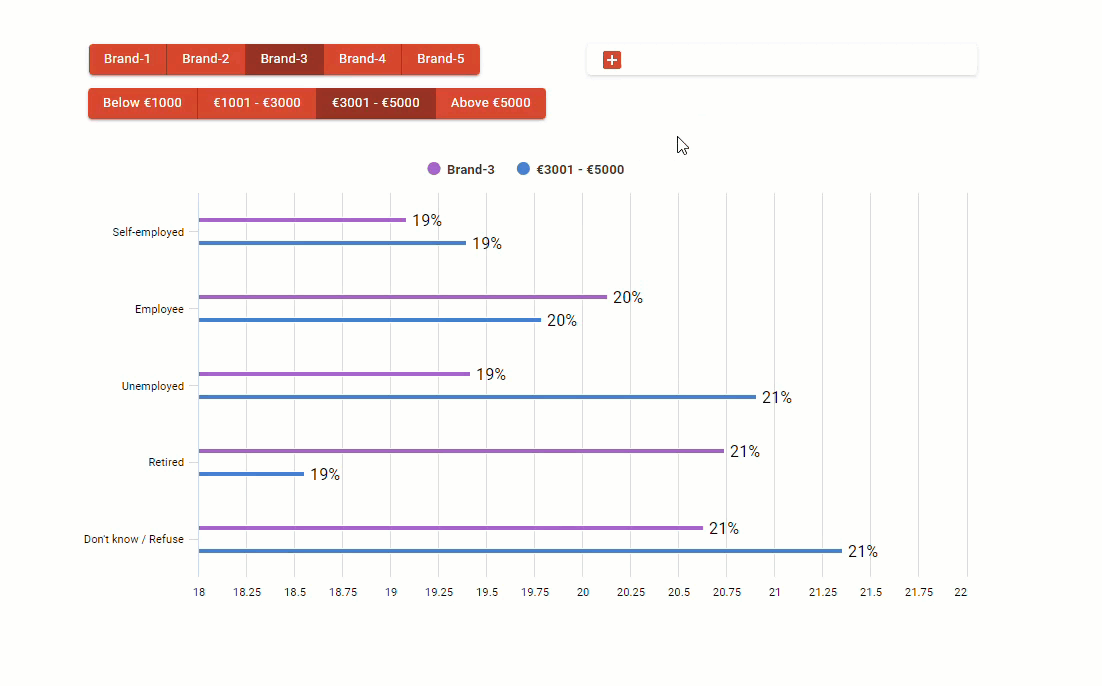Deselect the active Brand-3 button
Viewport: 1102px width, 686px height.
tap(284, 59)
